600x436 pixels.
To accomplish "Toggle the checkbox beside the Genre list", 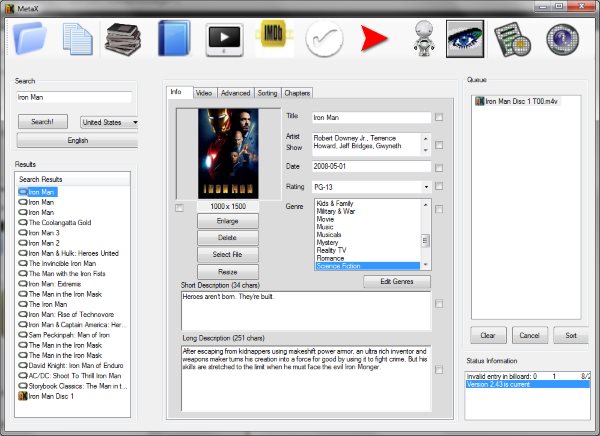I will [x=439, y=209].
